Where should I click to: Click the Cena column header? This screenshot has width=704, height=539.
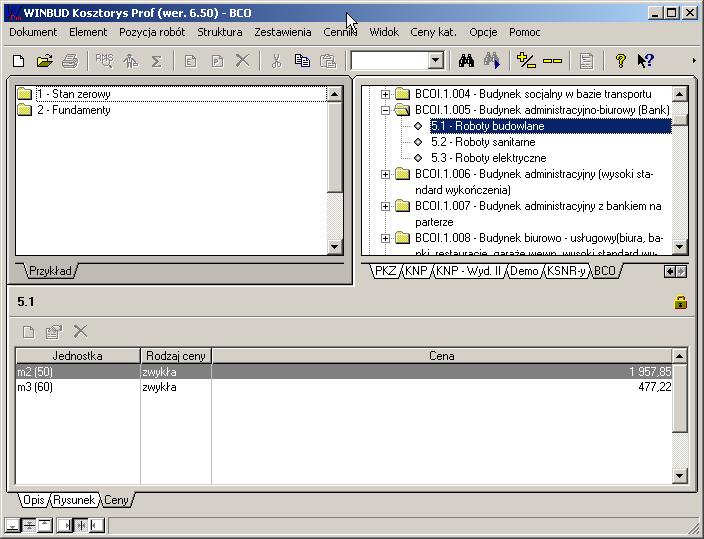tap(442, 356)
